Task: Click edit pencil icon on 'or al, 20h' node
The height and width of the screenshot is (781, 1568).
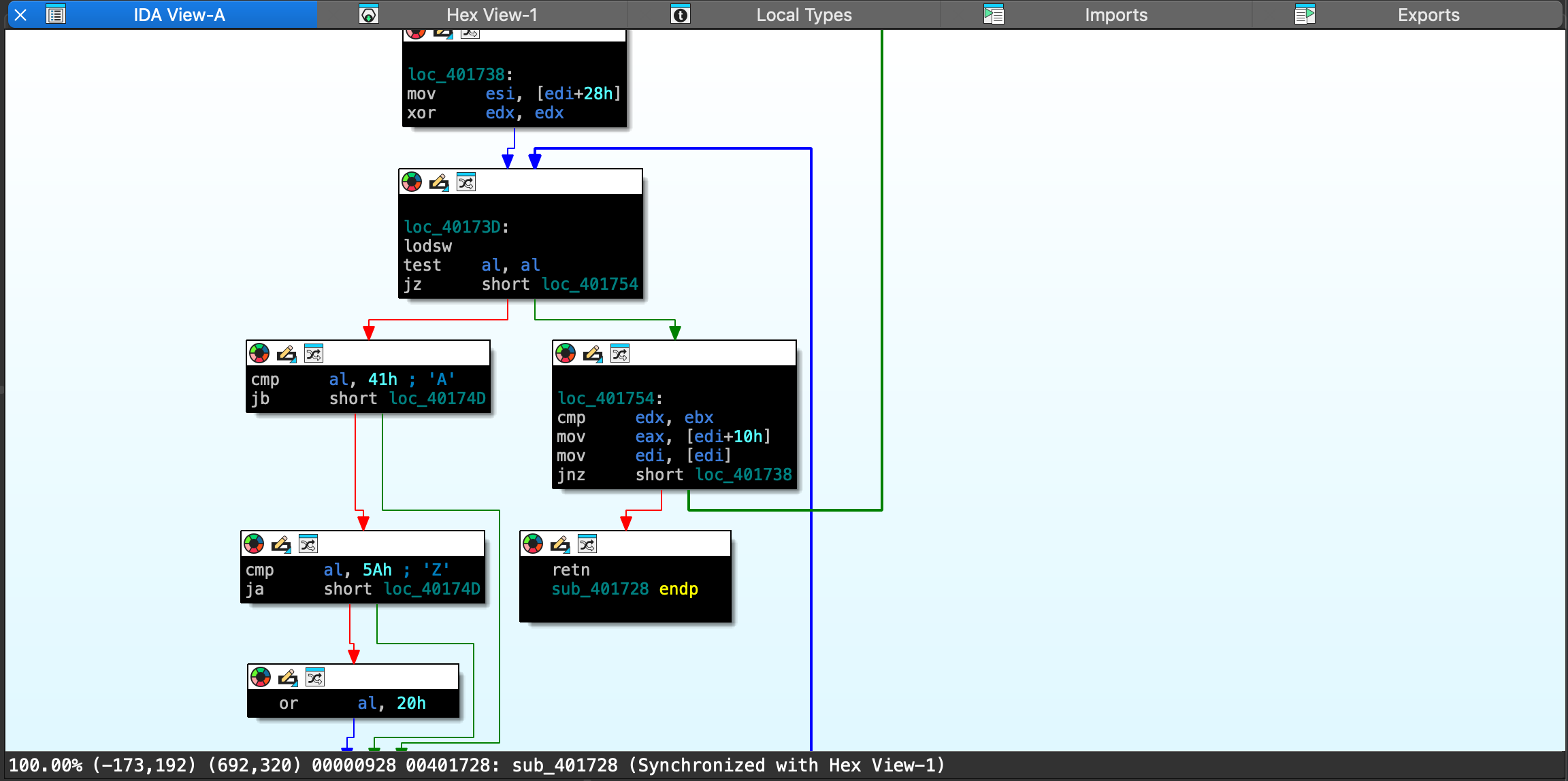Action: click(x=288, y=677)
